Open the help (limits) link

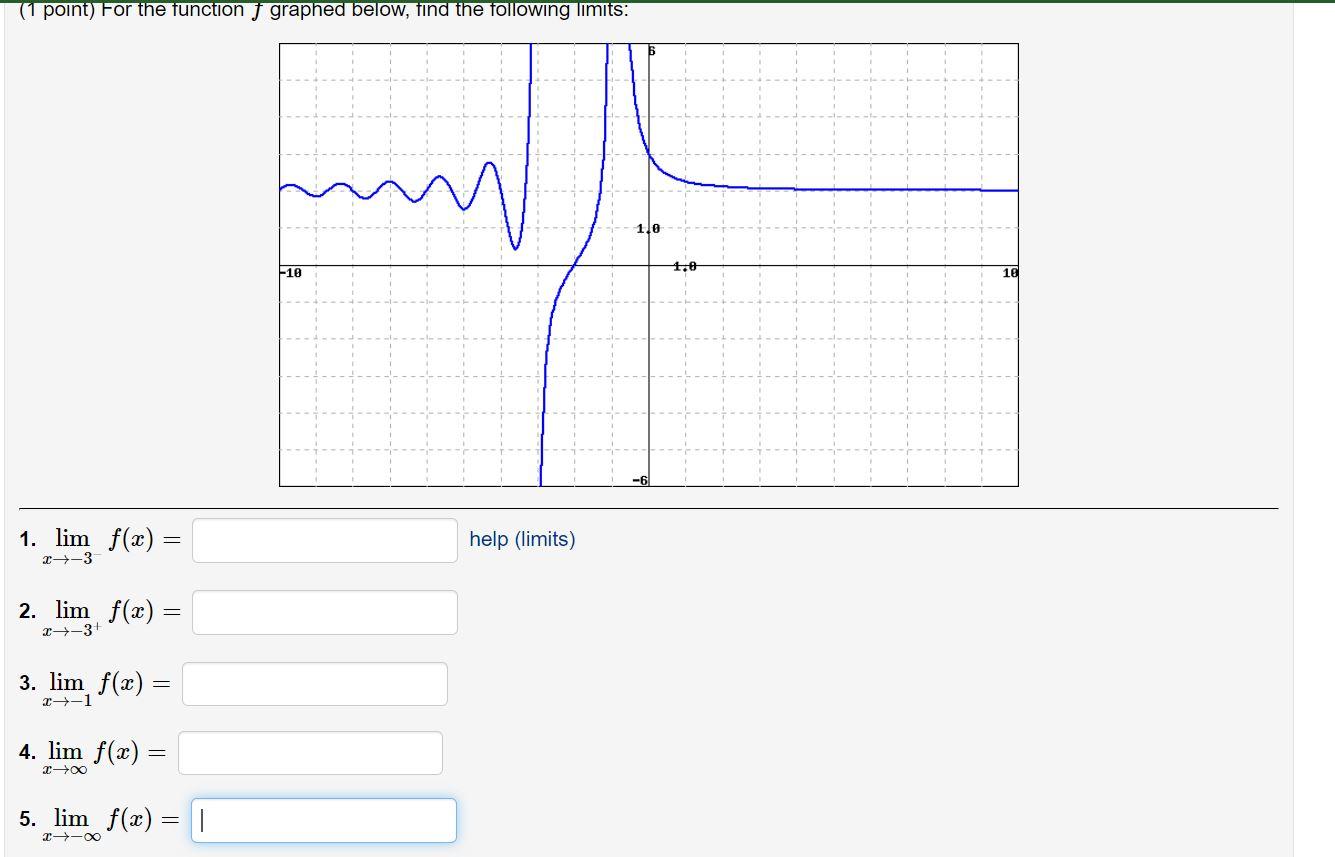(521, 539)
